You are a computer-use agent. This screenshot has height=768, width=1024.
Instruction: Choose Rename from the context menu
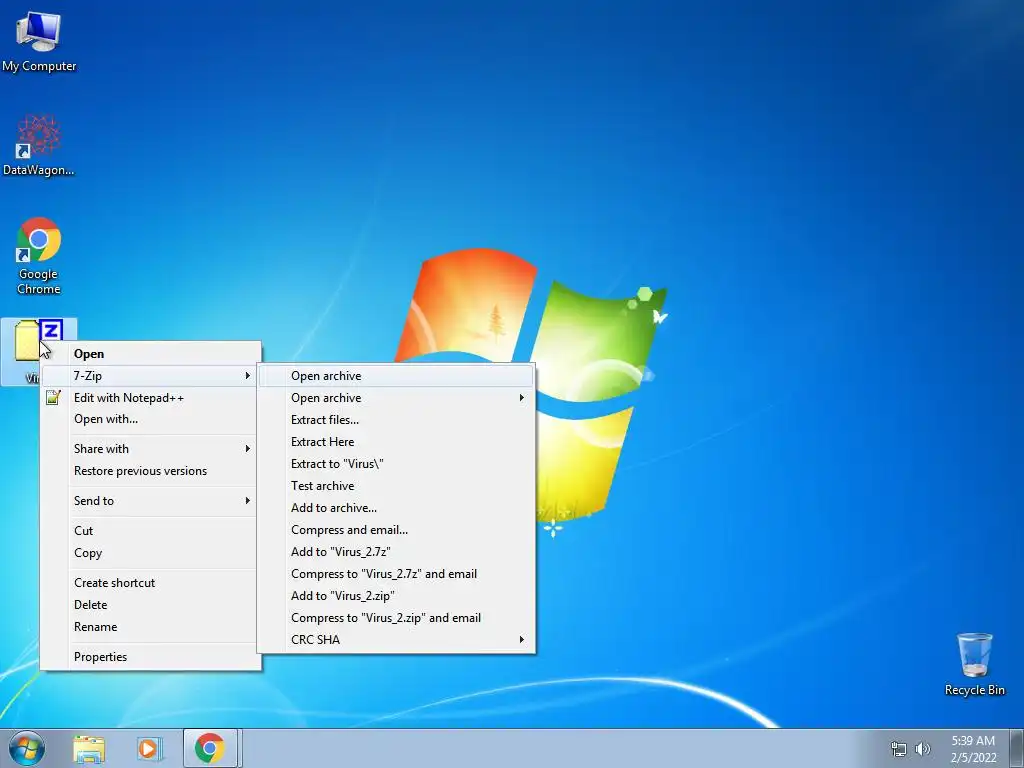[x=151, y=627]
